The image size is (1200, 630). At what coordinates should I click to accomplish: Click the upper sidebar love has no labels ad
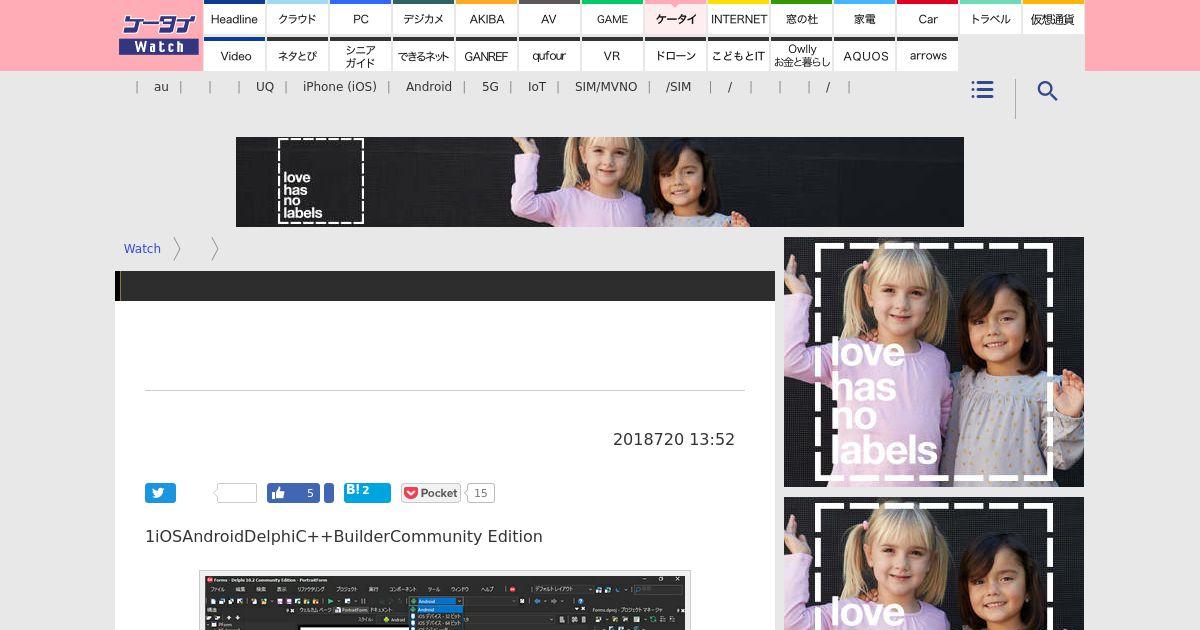[x=934, y=362]
